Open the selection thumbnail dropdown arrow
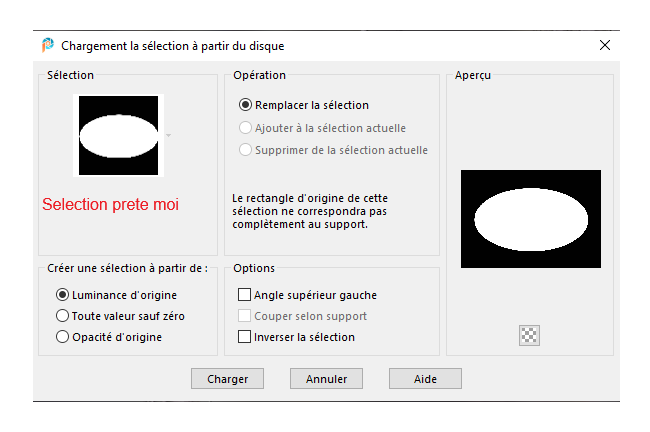This screenshot has height=432, width=650. coord(168,135)
